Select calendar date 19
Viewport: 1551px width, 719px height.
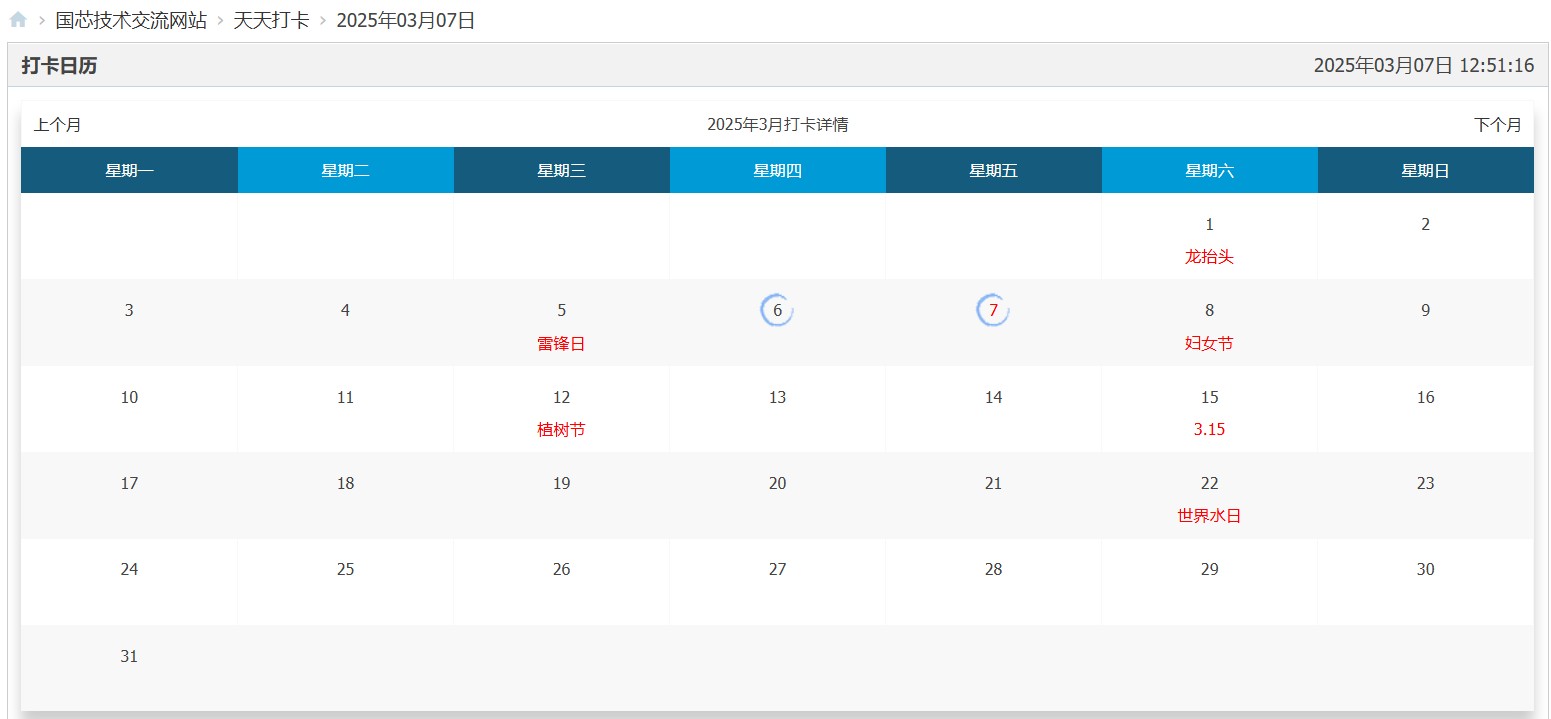pos(561,483)
